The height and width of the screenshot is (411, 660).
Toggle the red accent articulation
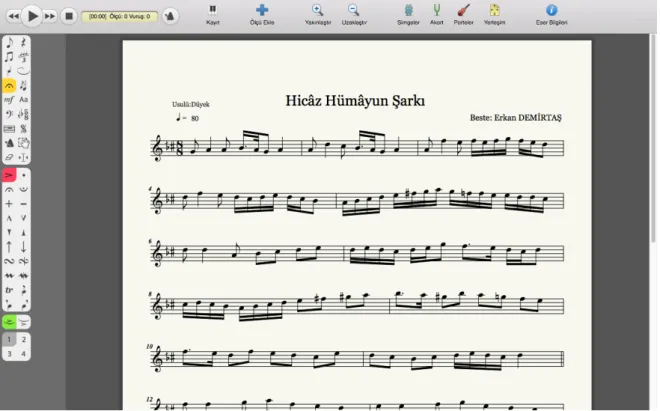click(x=9, y=175)
